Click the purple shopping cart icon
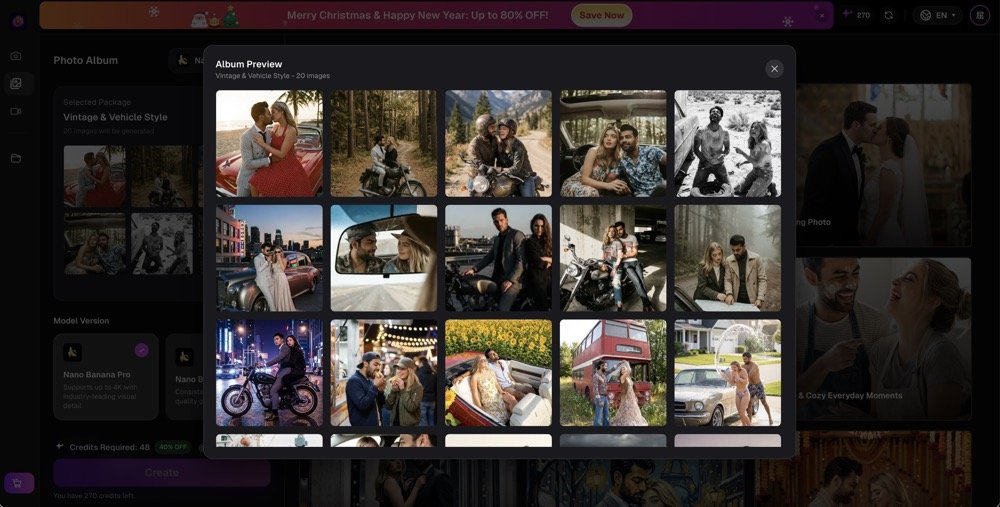The height and width of the screenshot is (507, 1000). coord(19,483)
